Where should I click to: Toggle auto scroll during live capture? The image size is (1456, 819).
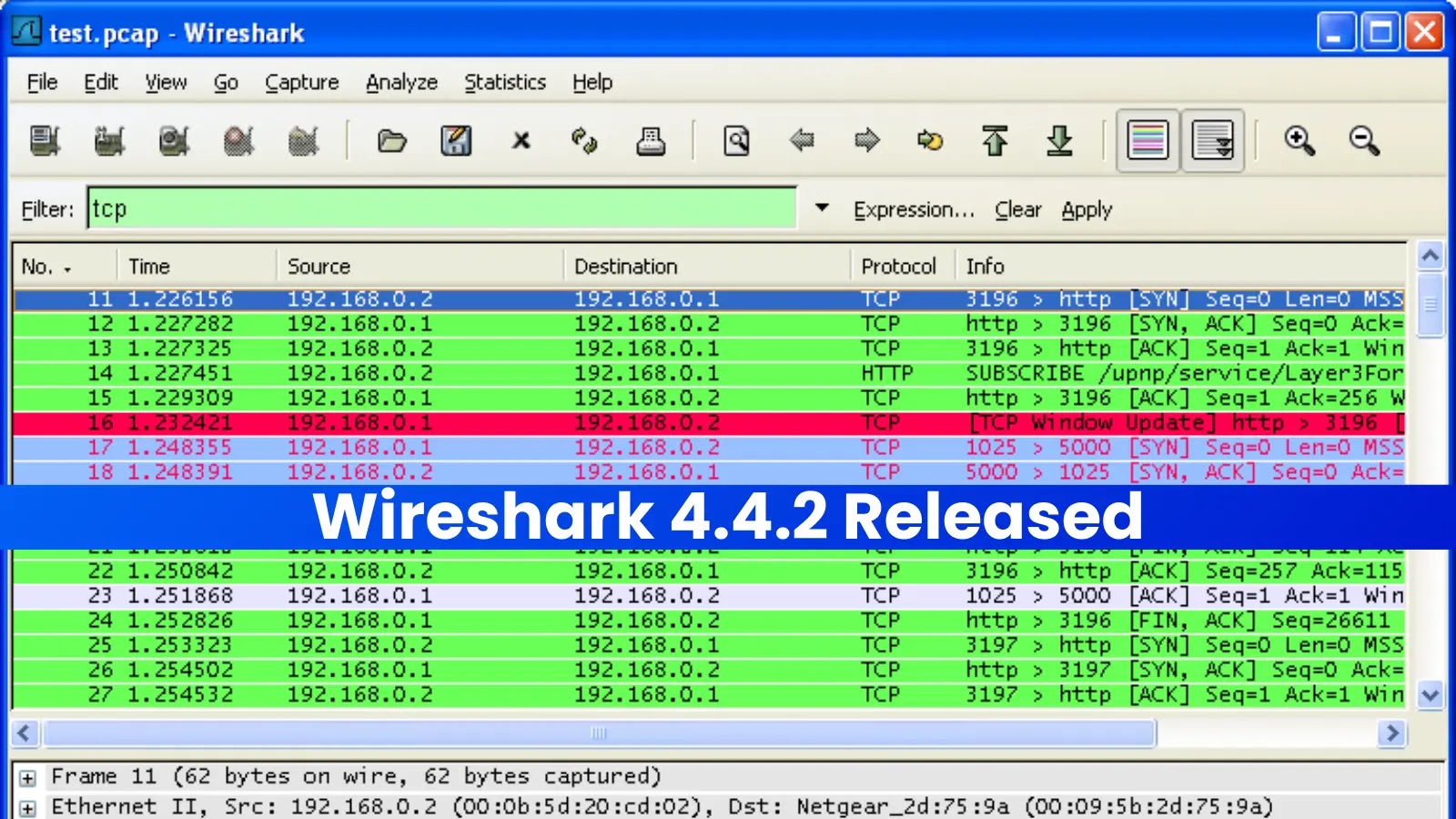(1212, 141)
